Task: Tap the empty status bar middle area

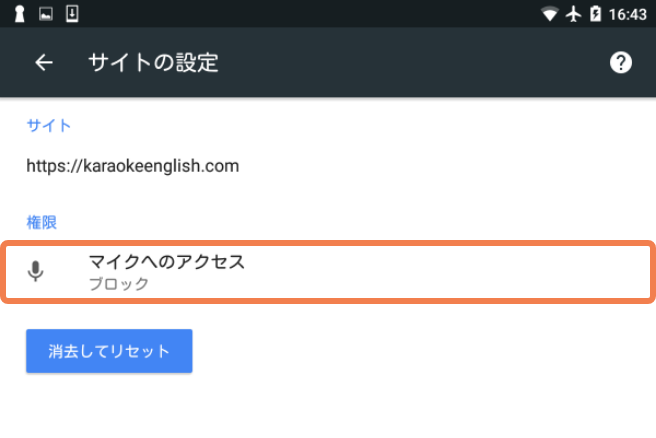Action: (310, 14)
